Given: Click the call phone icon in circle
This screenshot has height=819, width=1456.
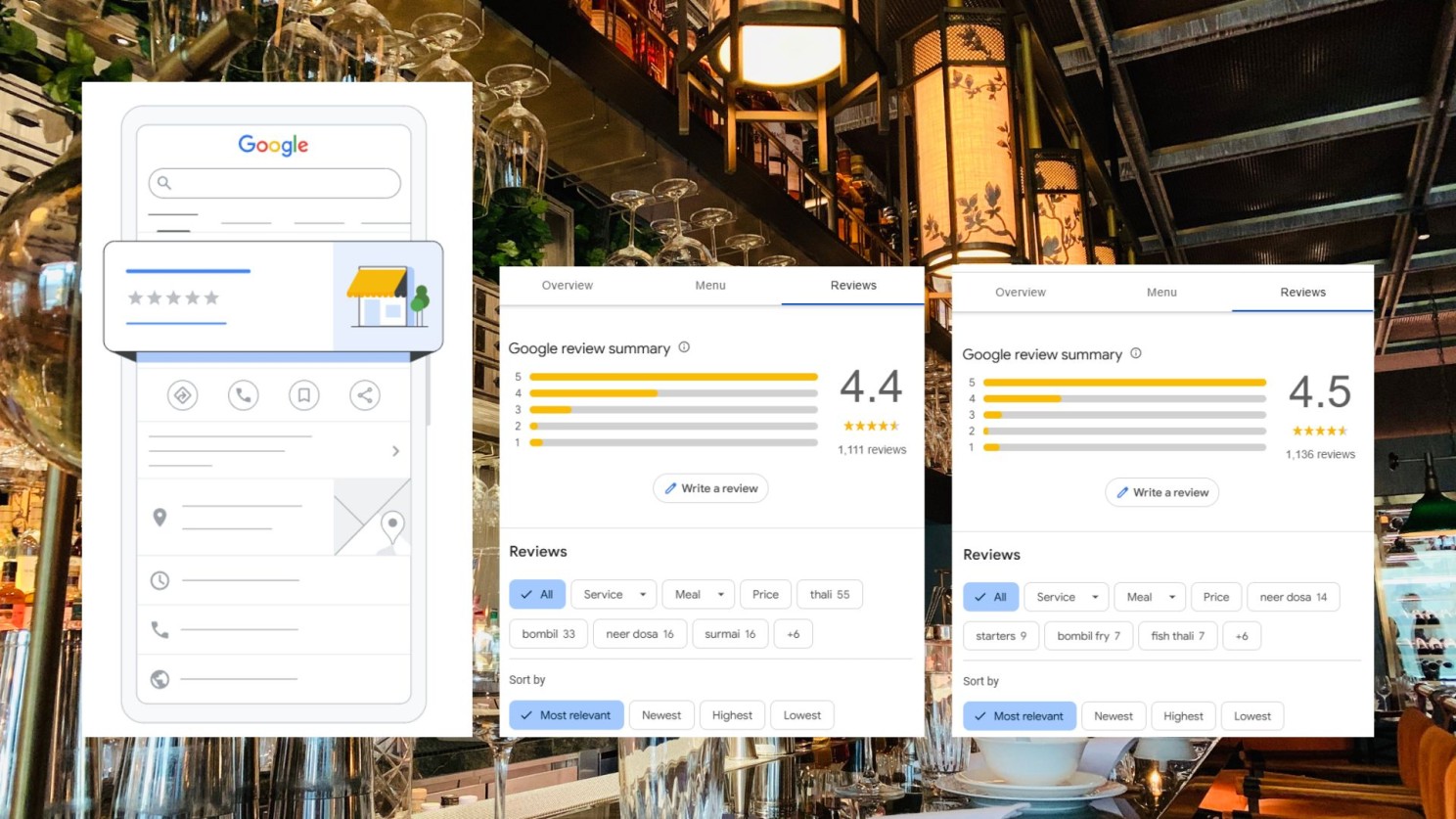Looking at the screenshot, I should pyautogui.click(x=243, y=395).
